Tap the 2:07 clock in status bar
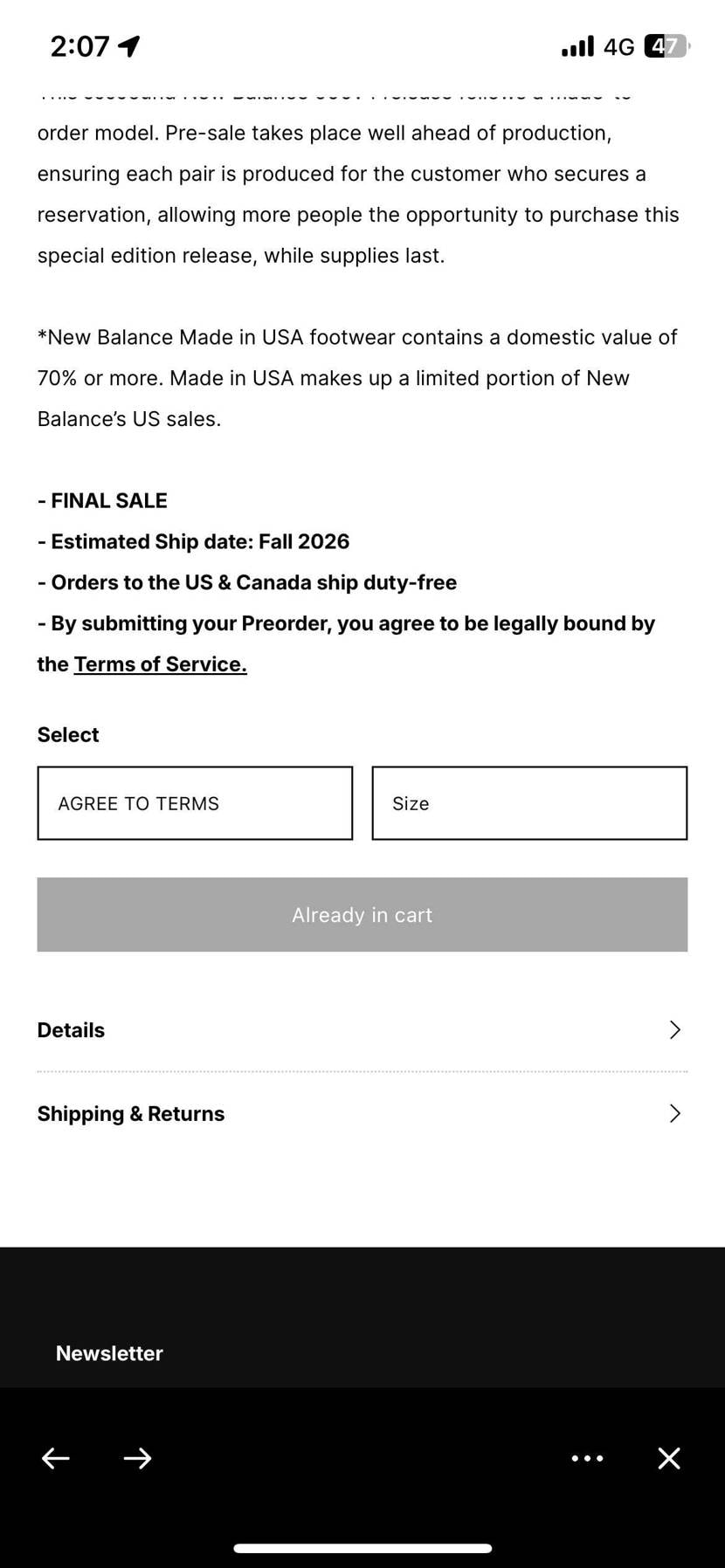Image resolution: width=725 pixels, height=1568 pixels. pos(79,46)
